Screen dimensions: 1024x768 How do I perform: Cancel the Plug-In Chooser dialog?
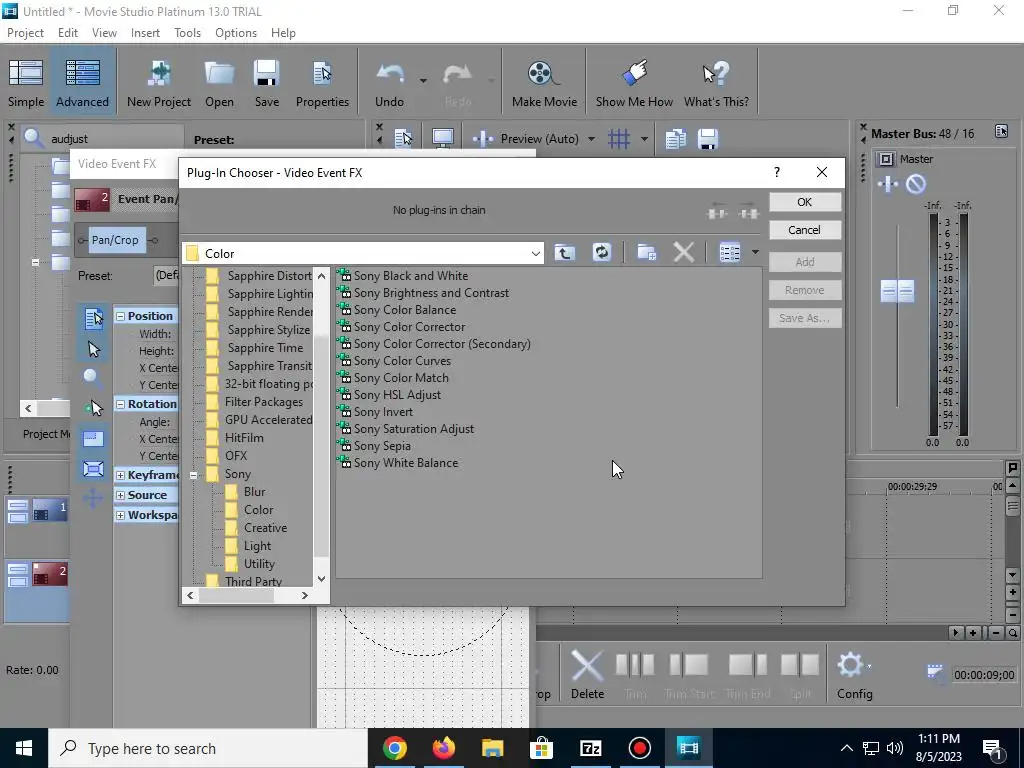(x=805, y=230)
